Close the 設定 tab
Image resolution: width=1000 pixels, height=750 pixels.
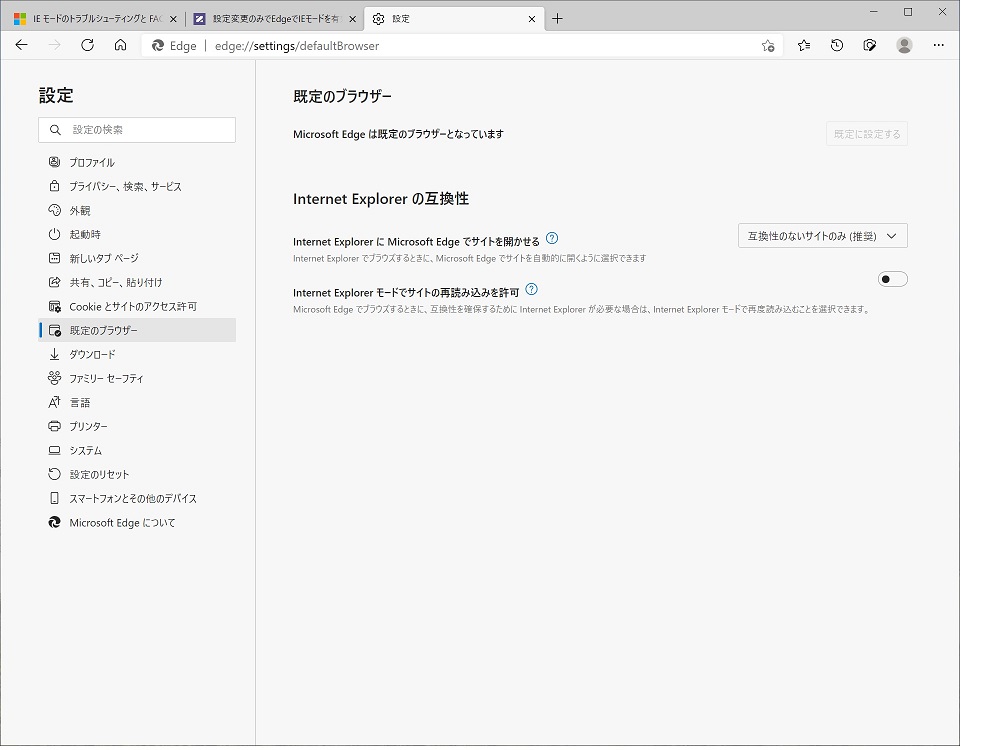point(532,19)
